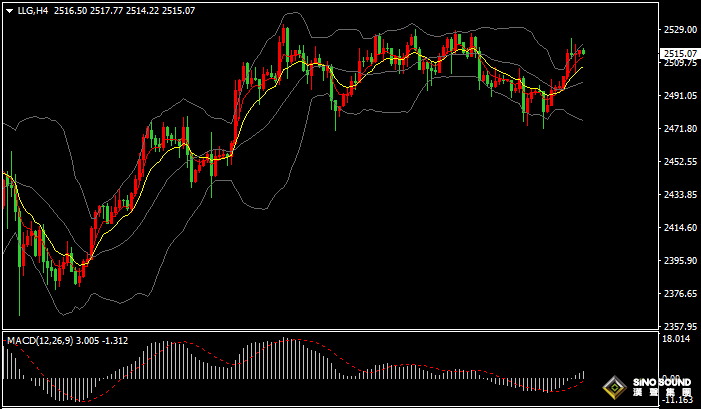
Task: Click the MACD value 3.005 readout
Action: pos(88,341)
